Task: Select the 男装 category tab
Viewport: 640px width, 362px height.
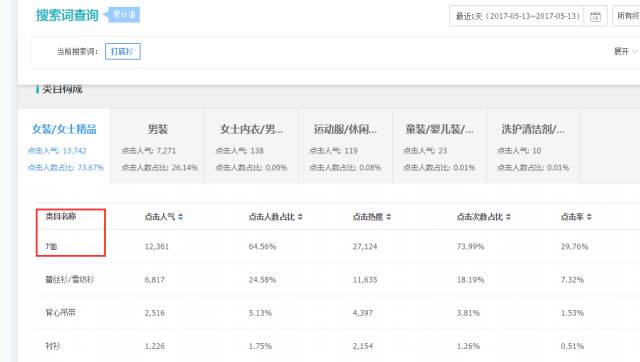Action: coord(158,146)
